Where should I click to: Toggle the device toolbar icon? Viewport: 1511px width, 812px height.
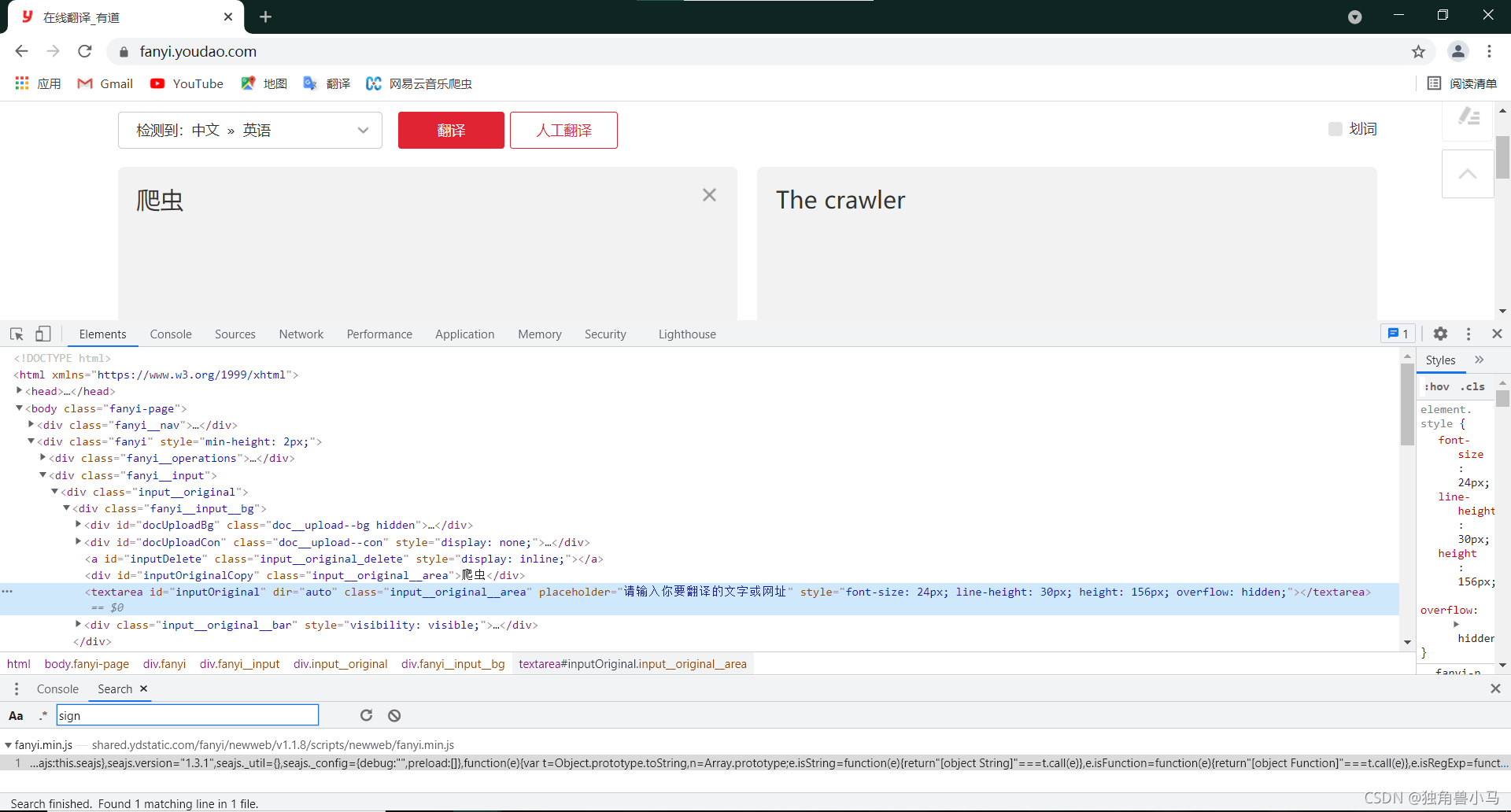coord(42,334)
